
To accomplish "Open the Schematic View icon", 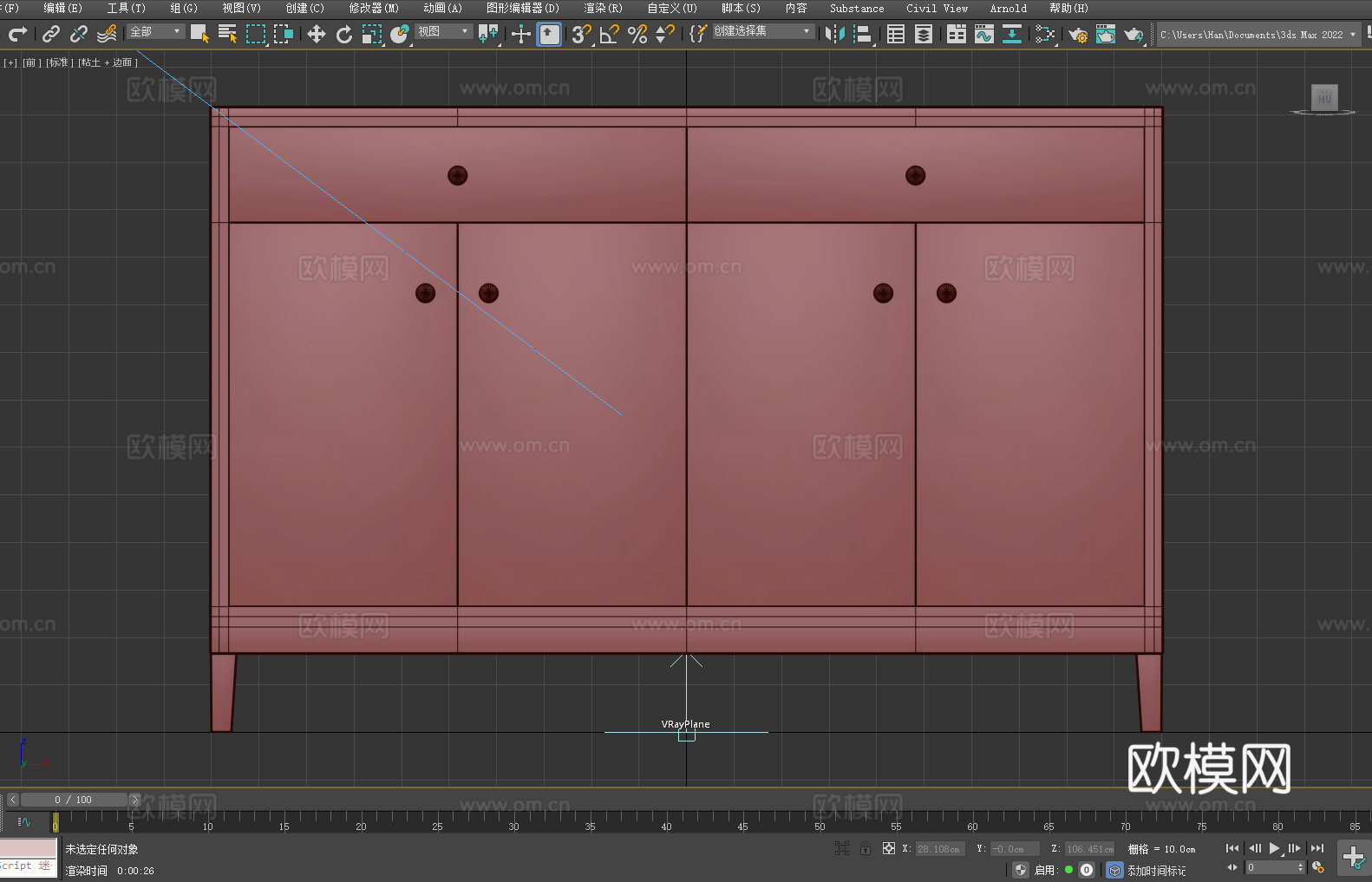I will pyautogui.click(x=1045, y=34).
